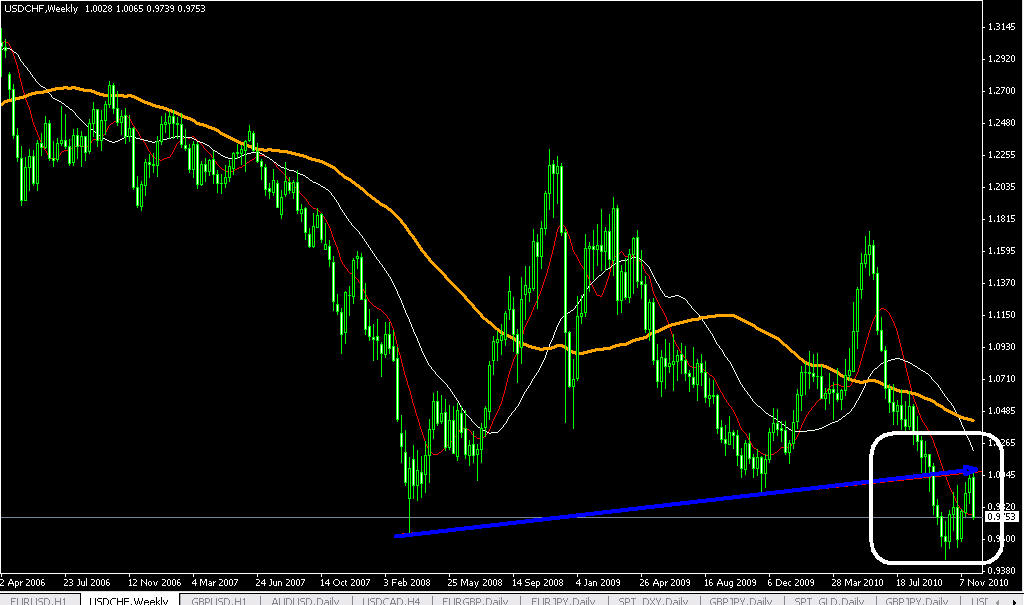
Task: Click the 28 Mar 2010 date label
Action: tap(857, 582)
